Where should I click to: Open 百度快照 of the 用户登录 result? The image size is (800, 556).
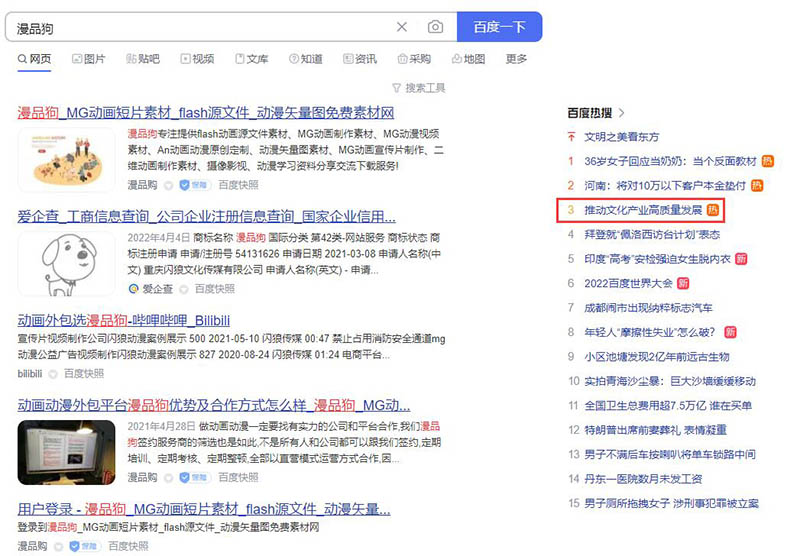coord(128,546)
